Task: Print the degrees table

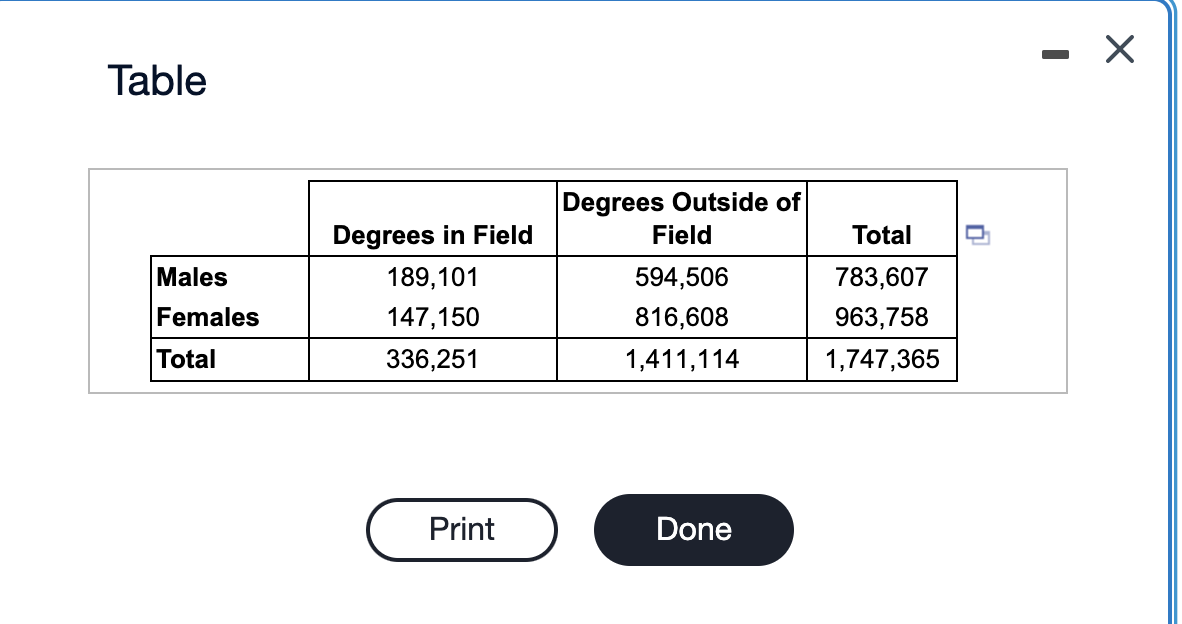Action: click(461, 529)
